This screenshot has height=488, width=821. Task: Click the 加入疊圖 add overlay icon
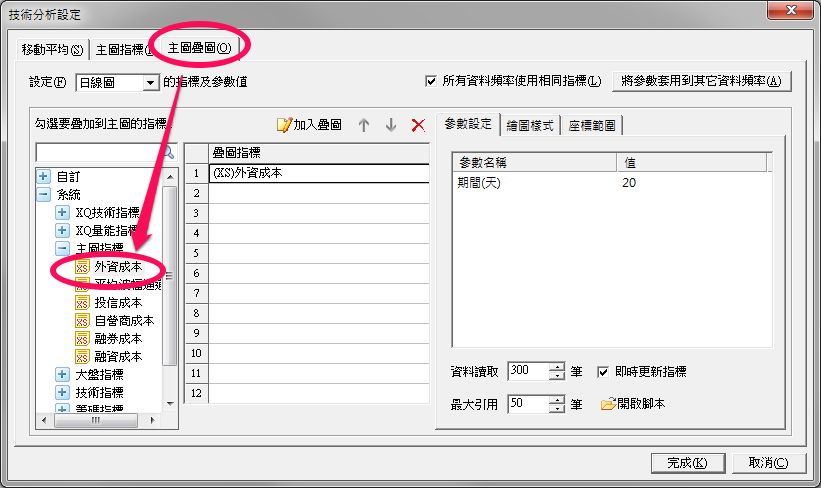pos(284,125)
